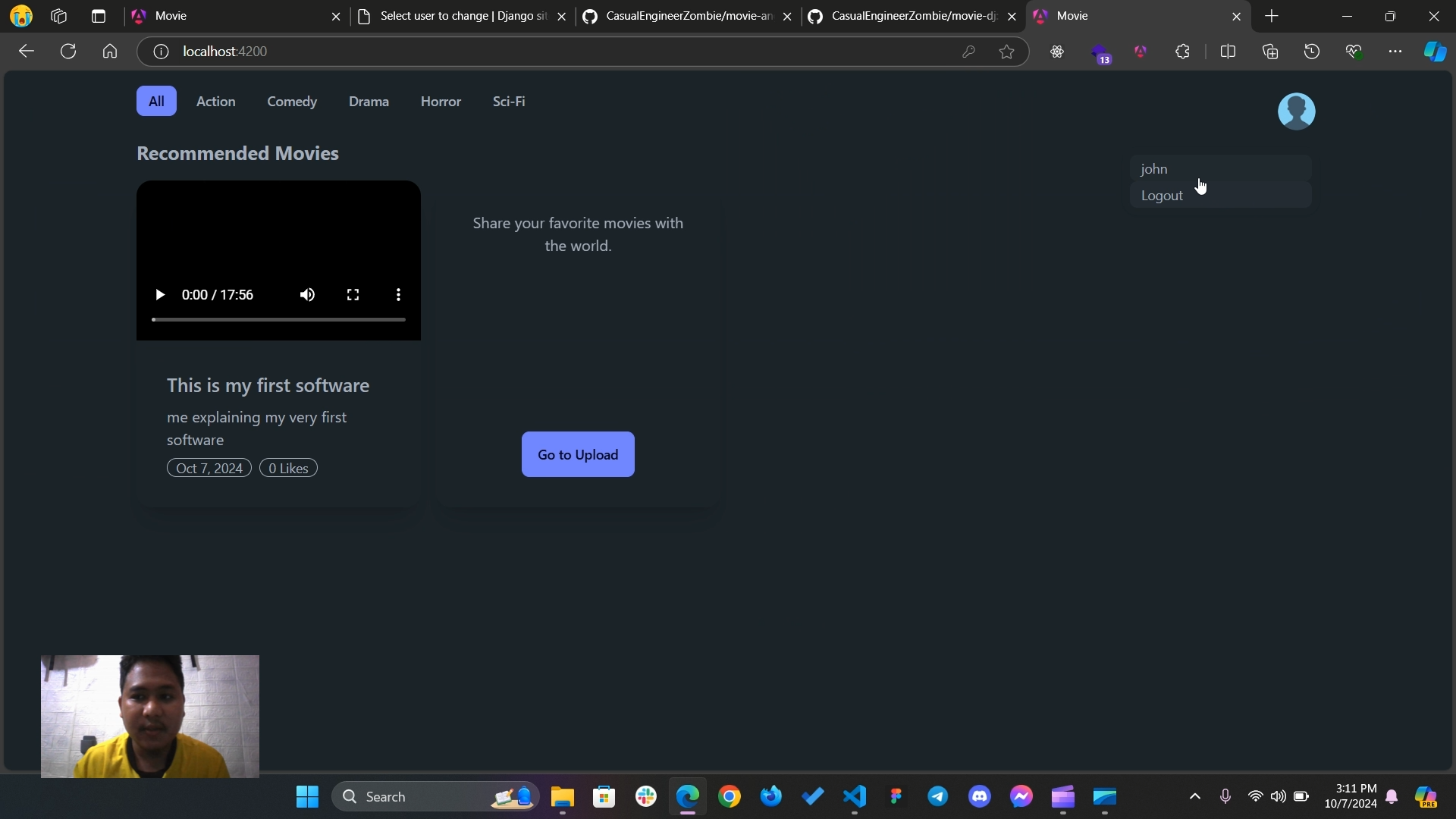Viewport: 1456px width, 819px height.
Task: Toggle mute on the video player
Action: pos(306,294)
